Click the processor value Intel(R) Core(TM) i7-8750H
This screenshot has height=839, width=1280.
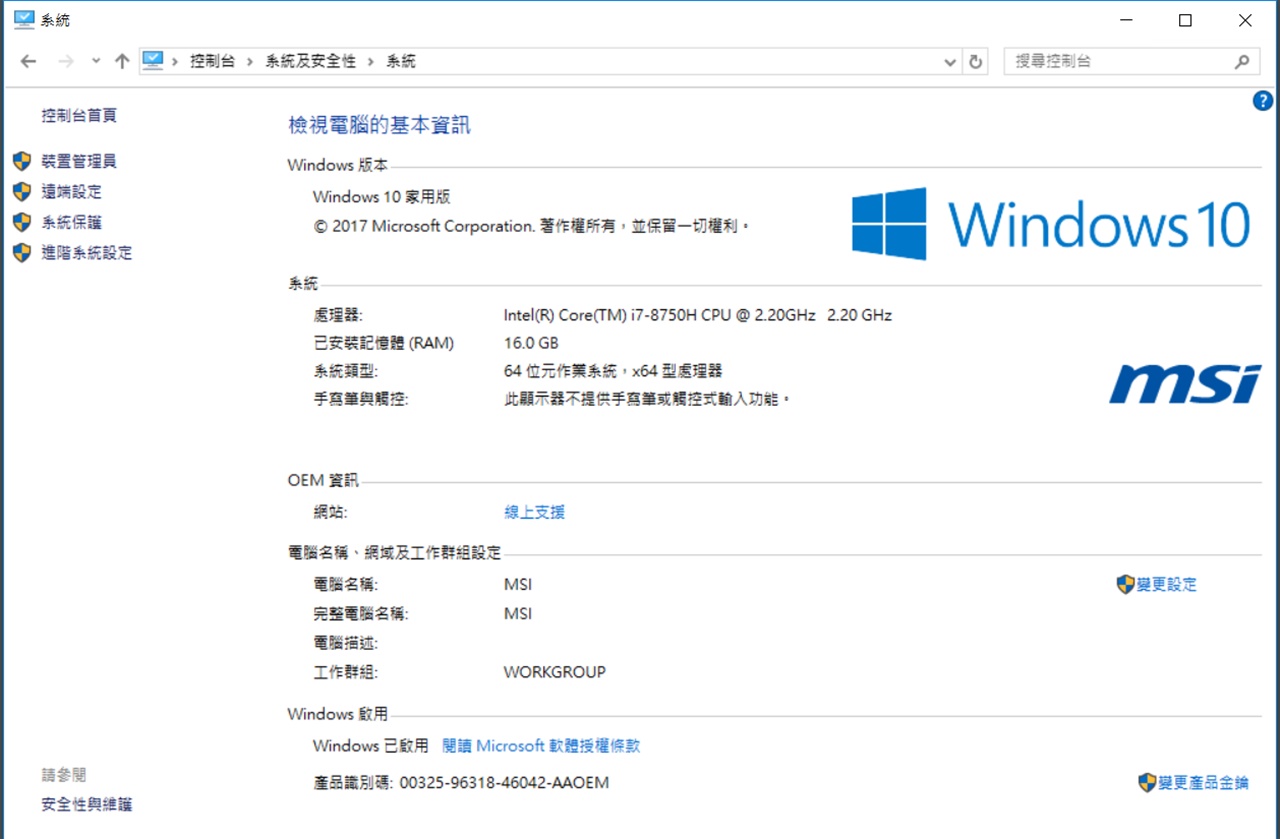(697, 315)
